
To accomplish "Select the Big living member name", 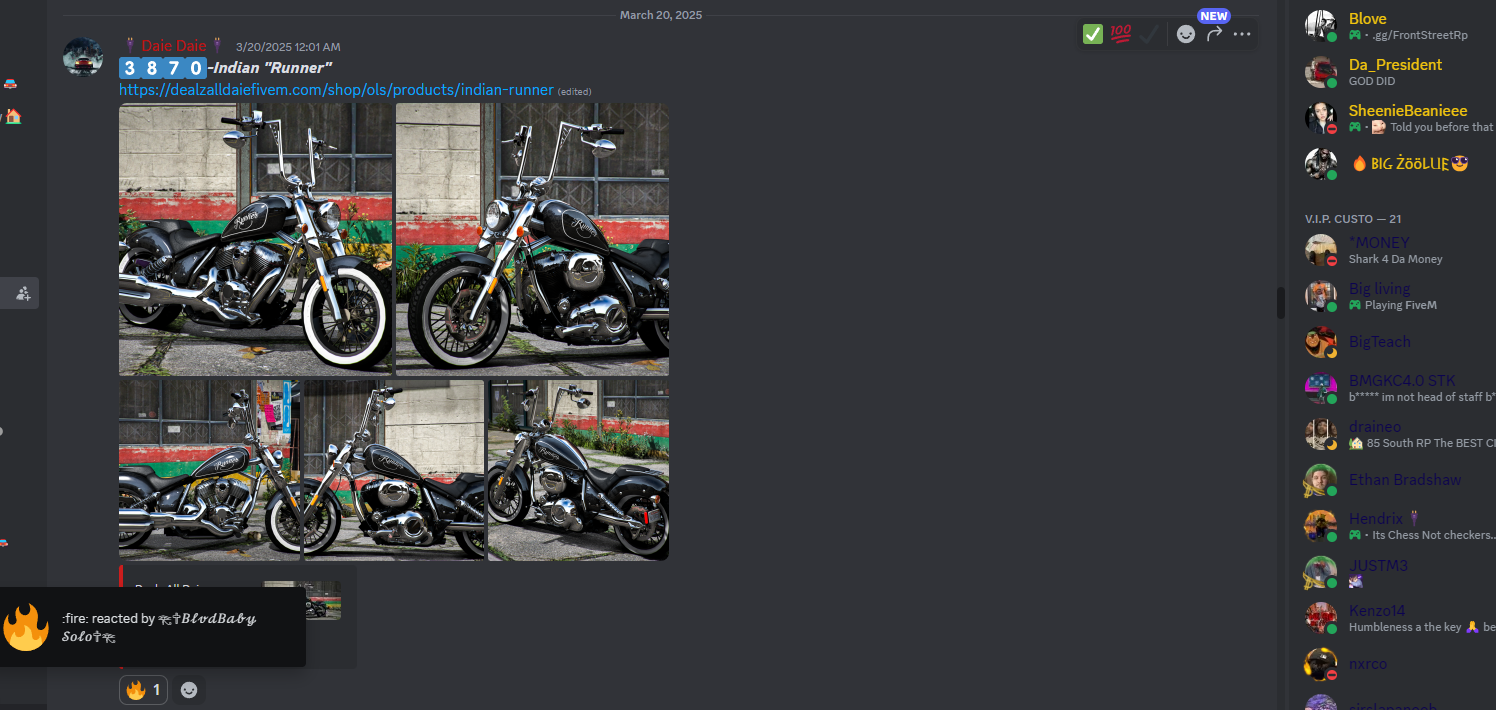I will pos(1379,288).
